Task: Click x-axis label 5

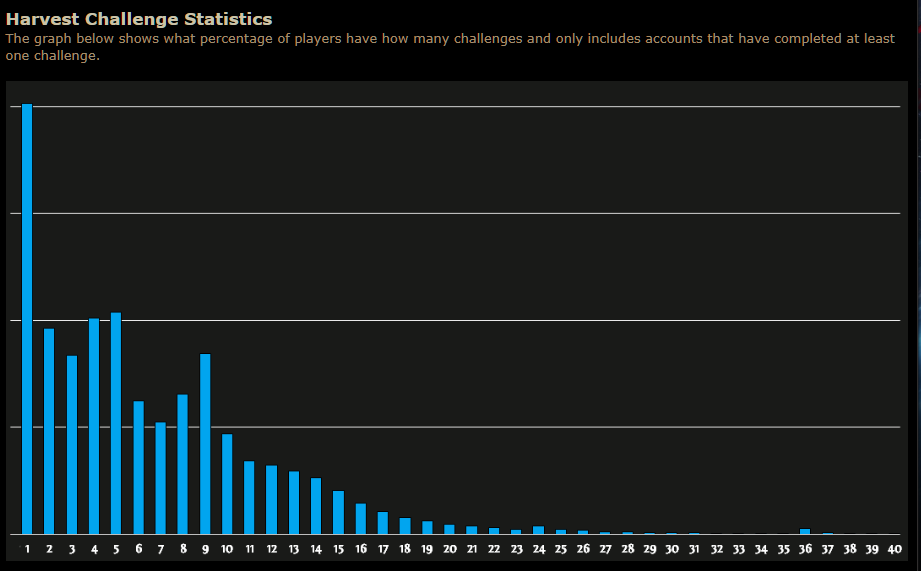Action: 116,549
